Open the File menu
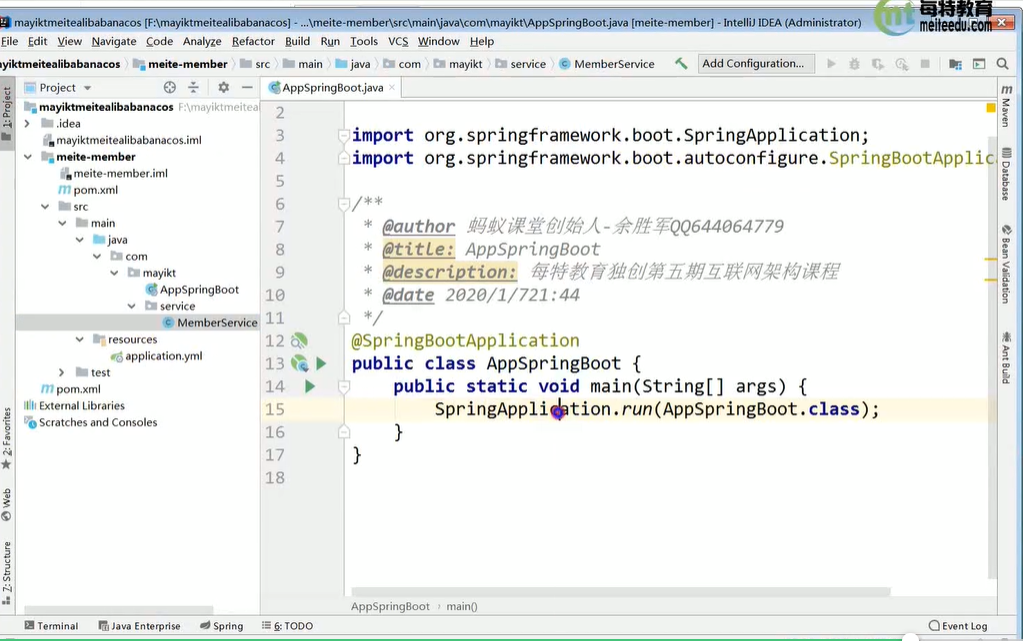Image resolution: width=1023 pixels, height=641 pixels. (10, 41)
